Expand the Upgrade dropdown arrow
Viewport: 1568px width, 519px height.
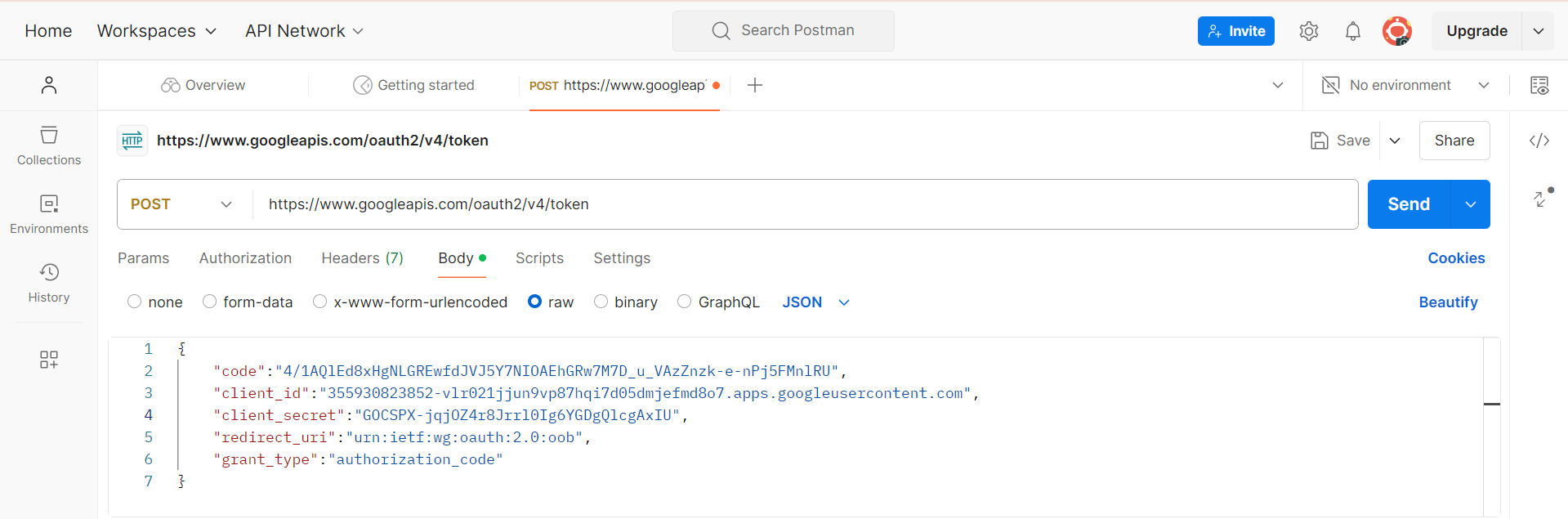1538,31
